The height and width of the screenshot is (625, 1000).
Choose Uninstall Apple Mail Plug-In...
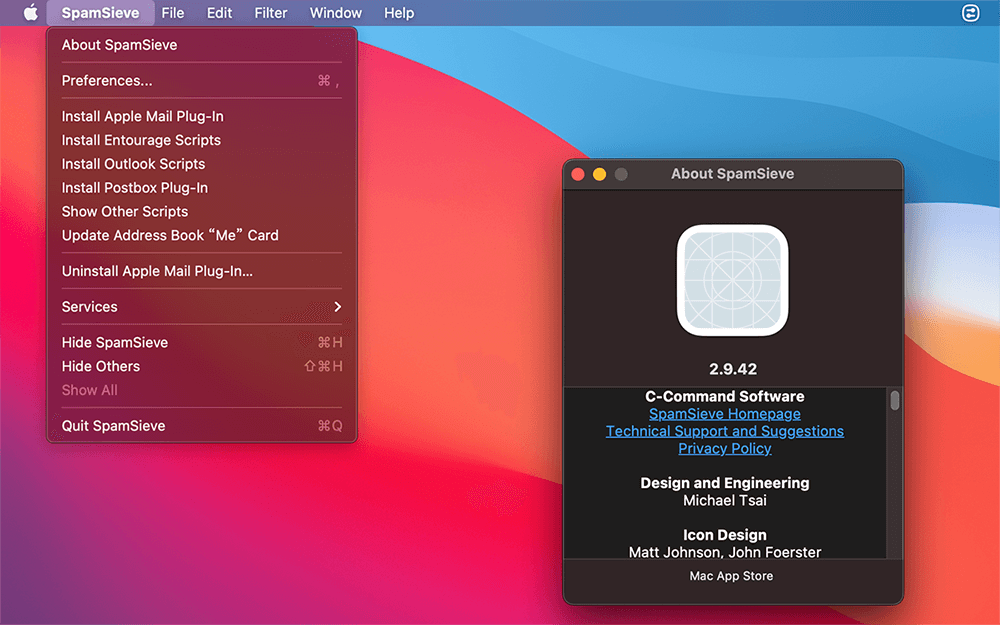click(202, 271)
